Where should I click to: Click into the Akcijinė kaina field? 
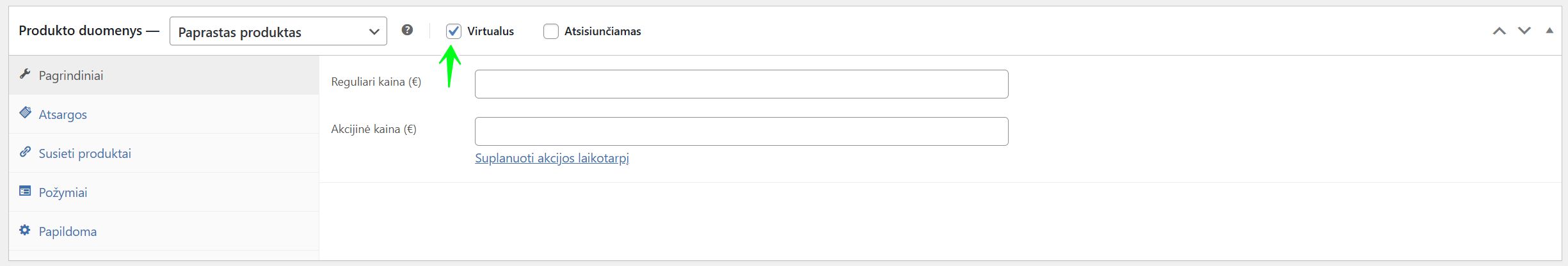[x=741, y=131]
